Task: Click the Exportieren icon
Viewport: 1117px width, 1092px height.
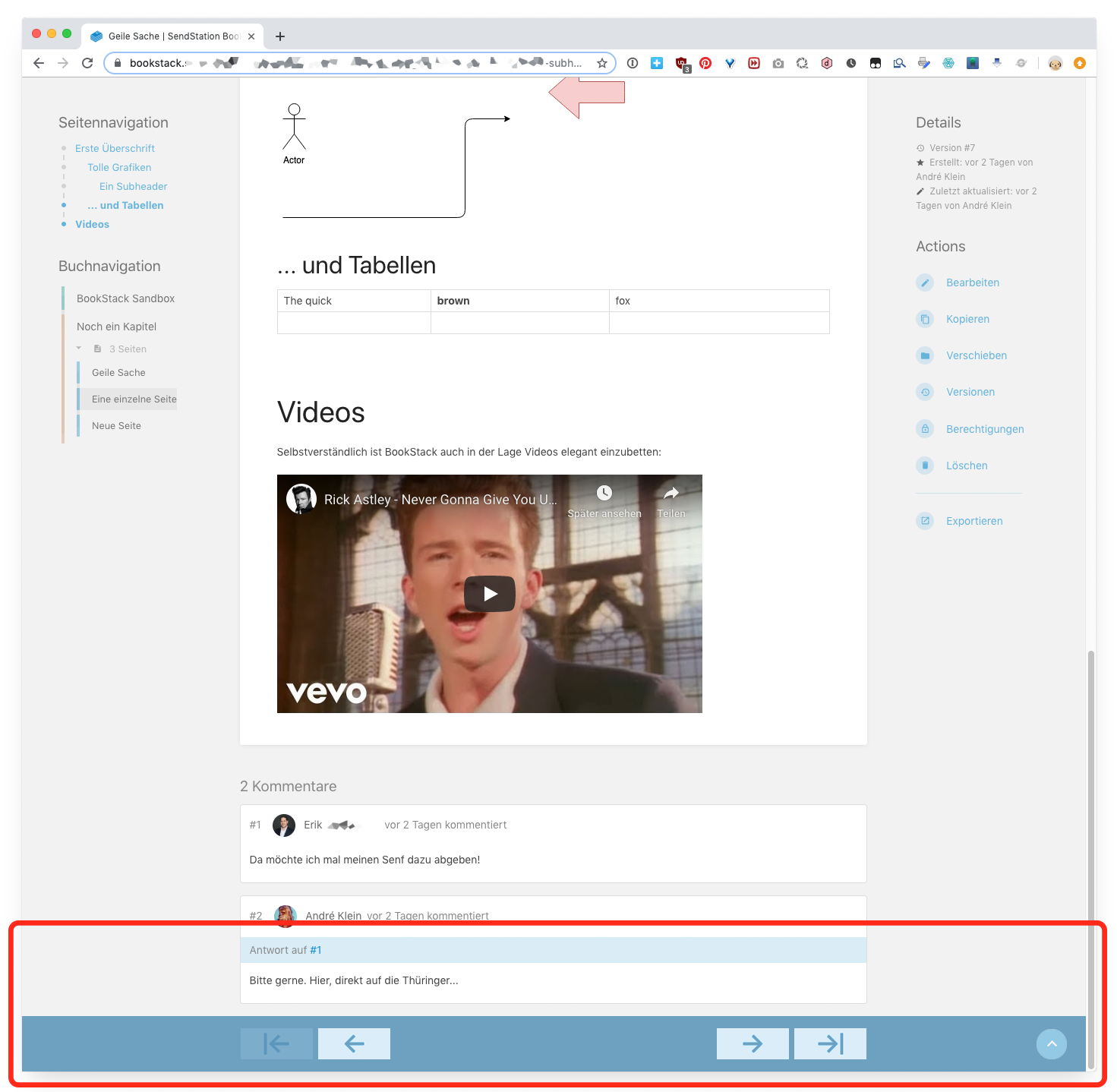Action: click(925, 521)
